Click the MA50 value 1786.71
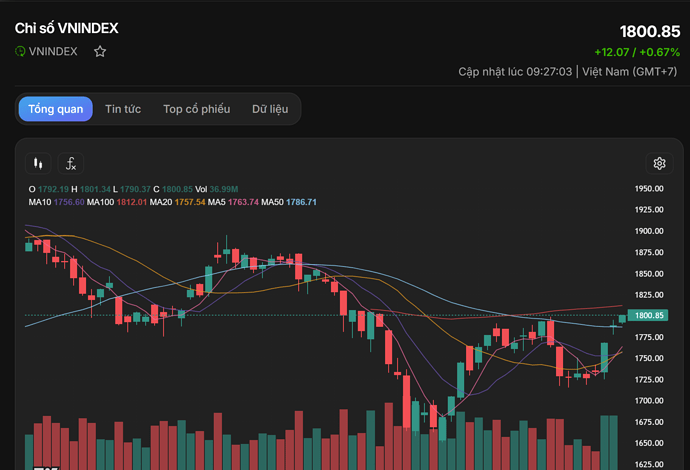The image size is (690, 470). pos(301,202)
